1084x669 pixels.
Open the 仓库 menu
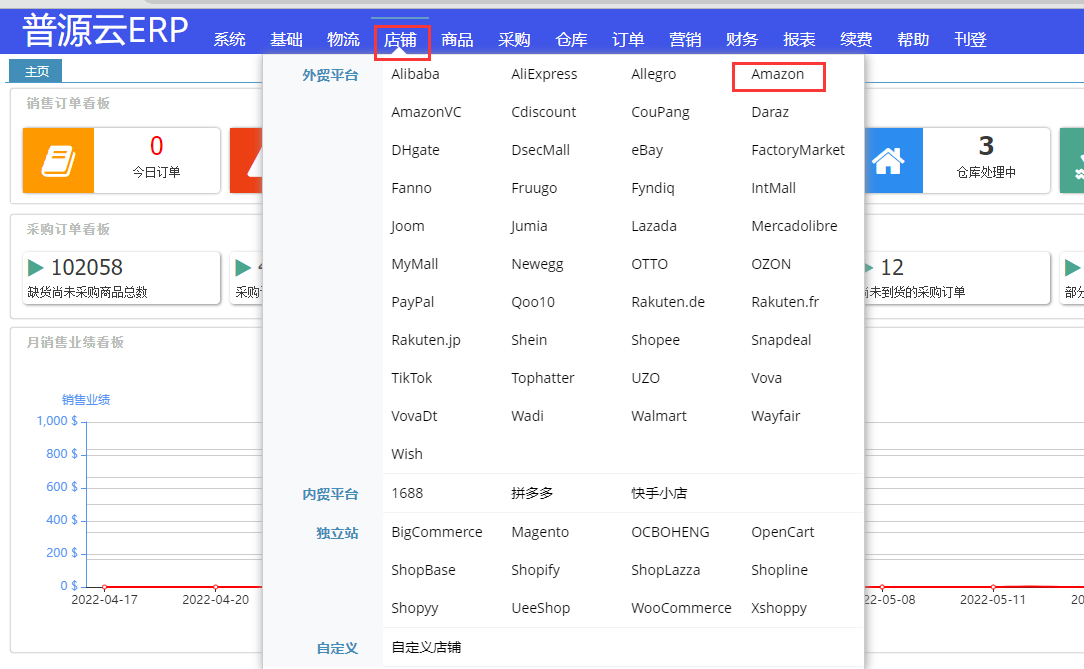coord(571,39)
